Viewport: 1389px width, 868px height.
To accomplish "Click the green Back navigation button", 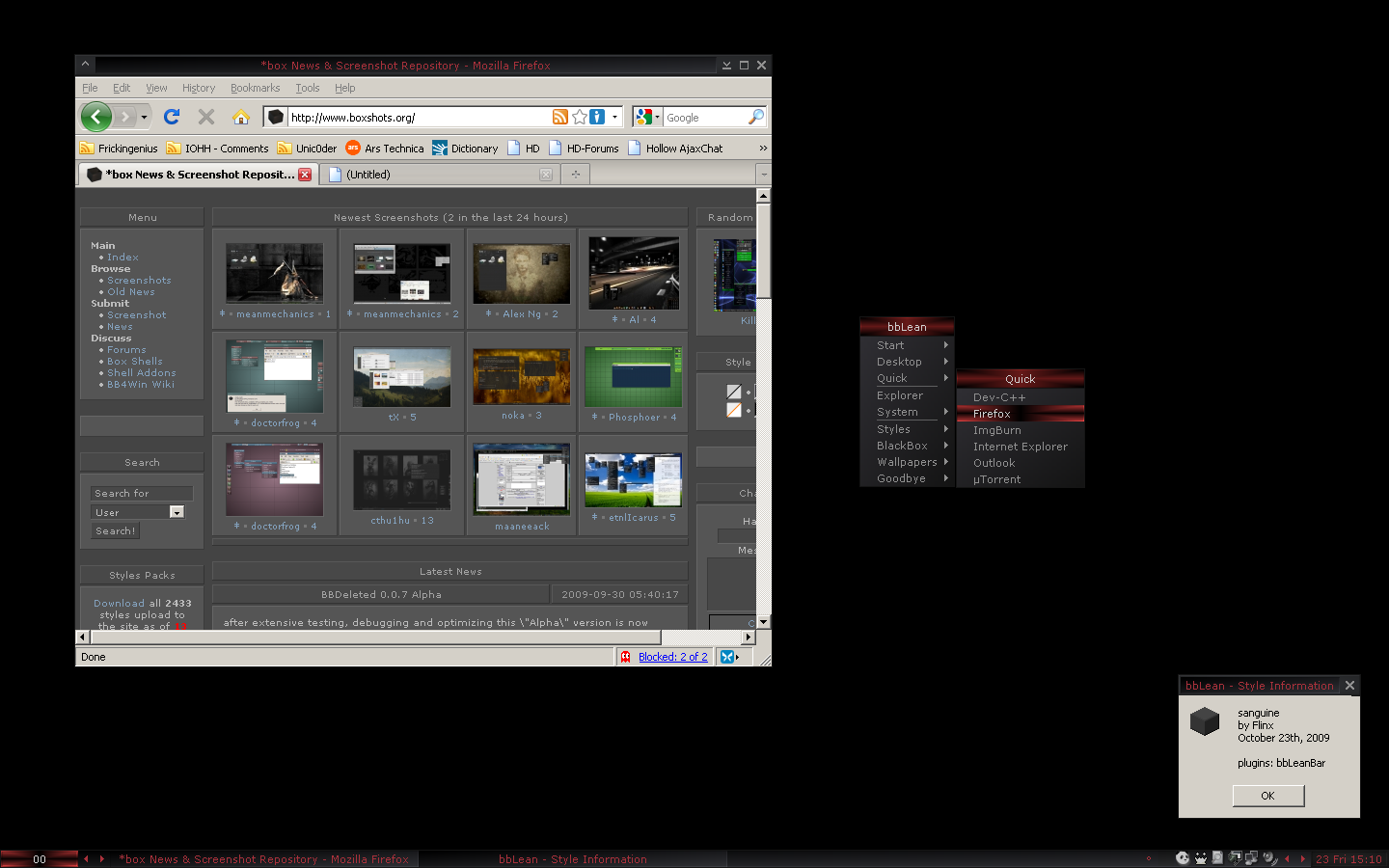I will (x=95, y=117).
